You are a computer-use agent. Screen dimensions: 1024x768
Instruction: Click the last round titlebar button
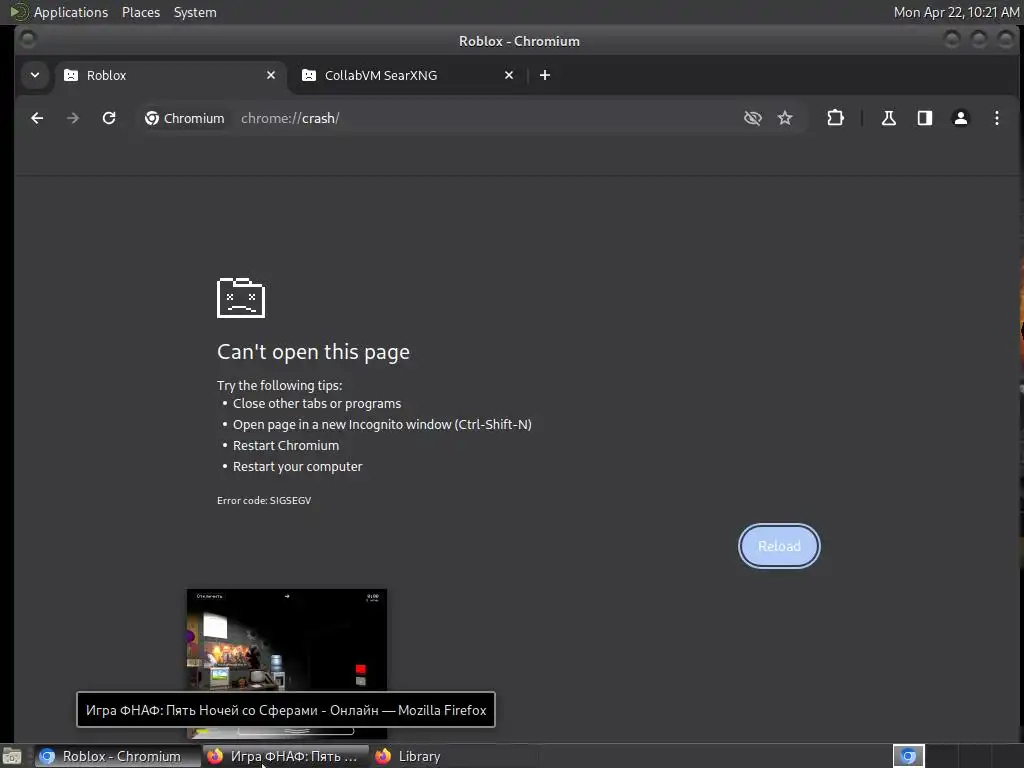[x=1006, y=39]
